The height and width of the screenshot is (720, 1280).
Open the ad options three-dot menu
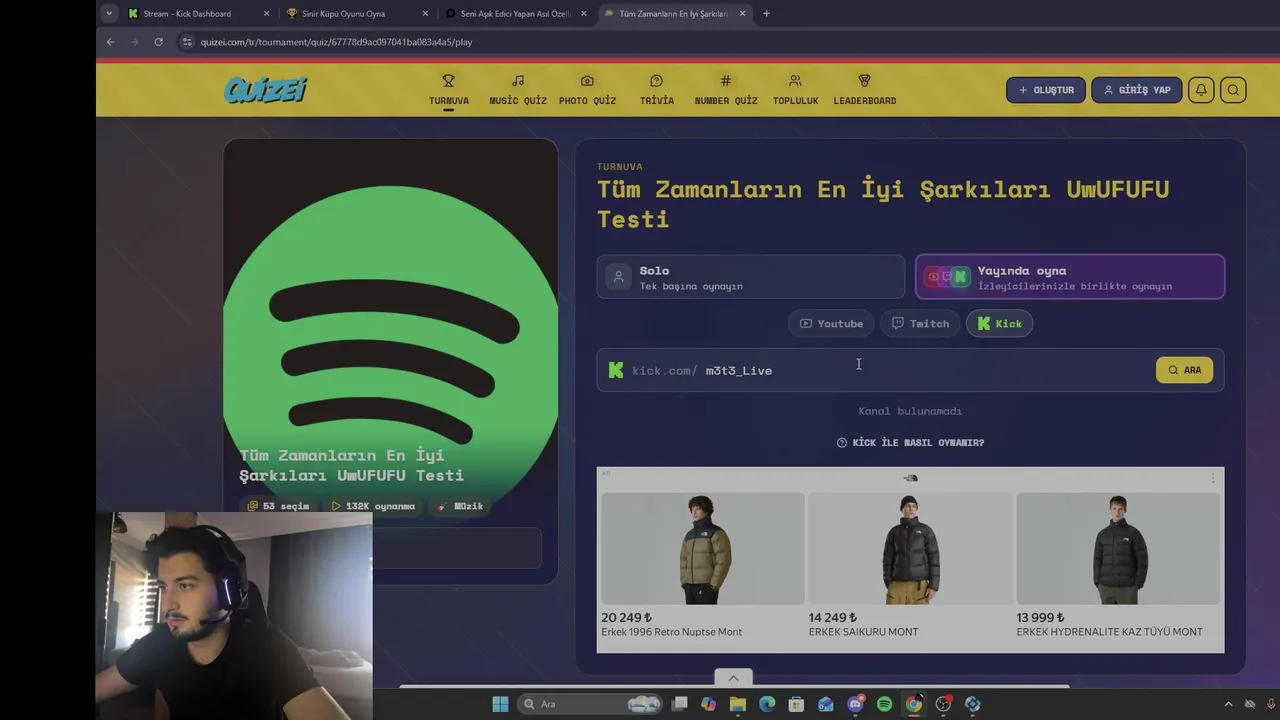(x=1213, y=478)
